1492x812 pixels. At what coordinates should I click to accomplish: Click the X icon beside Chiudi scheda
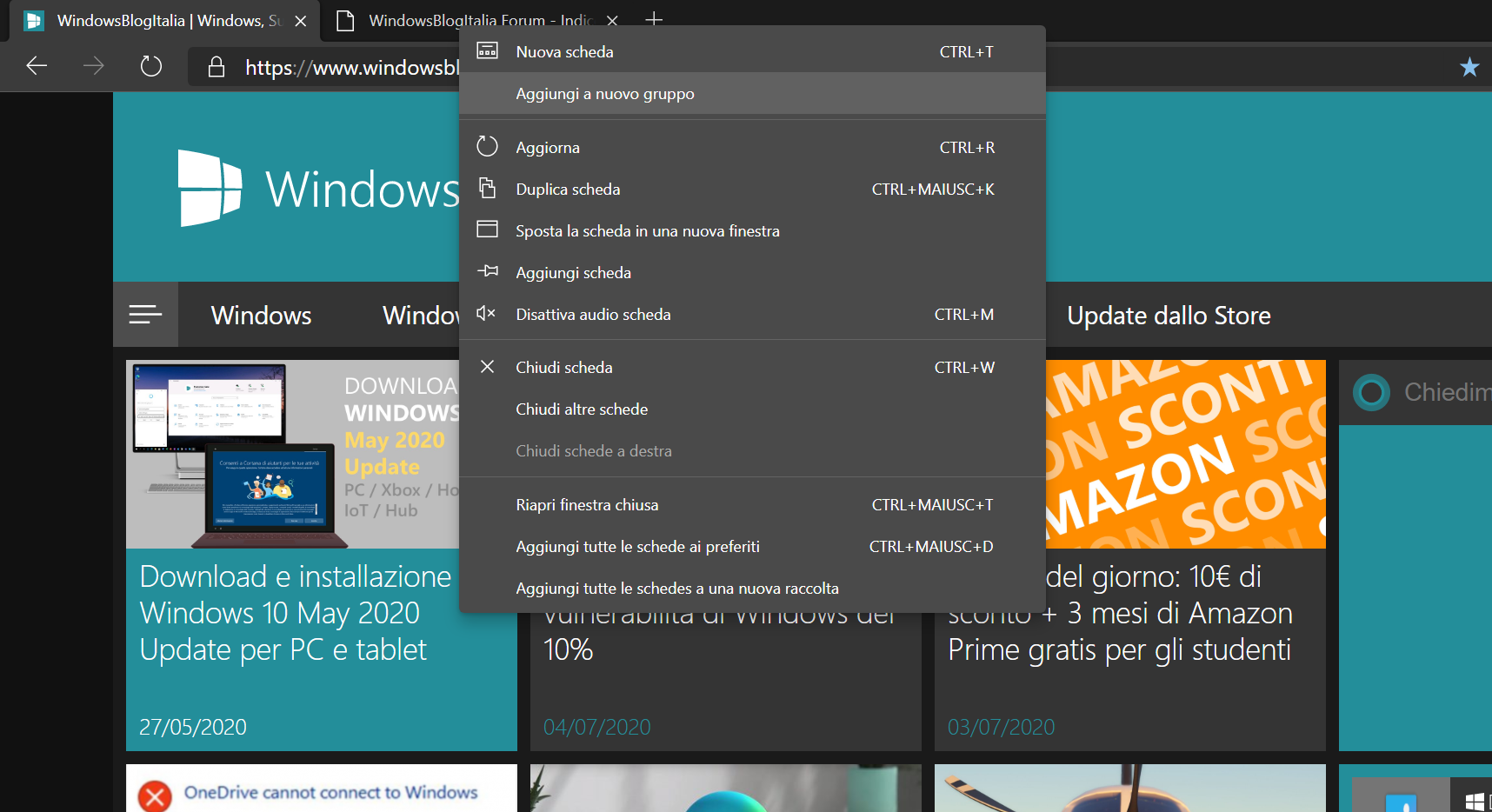tap(488, 367)
